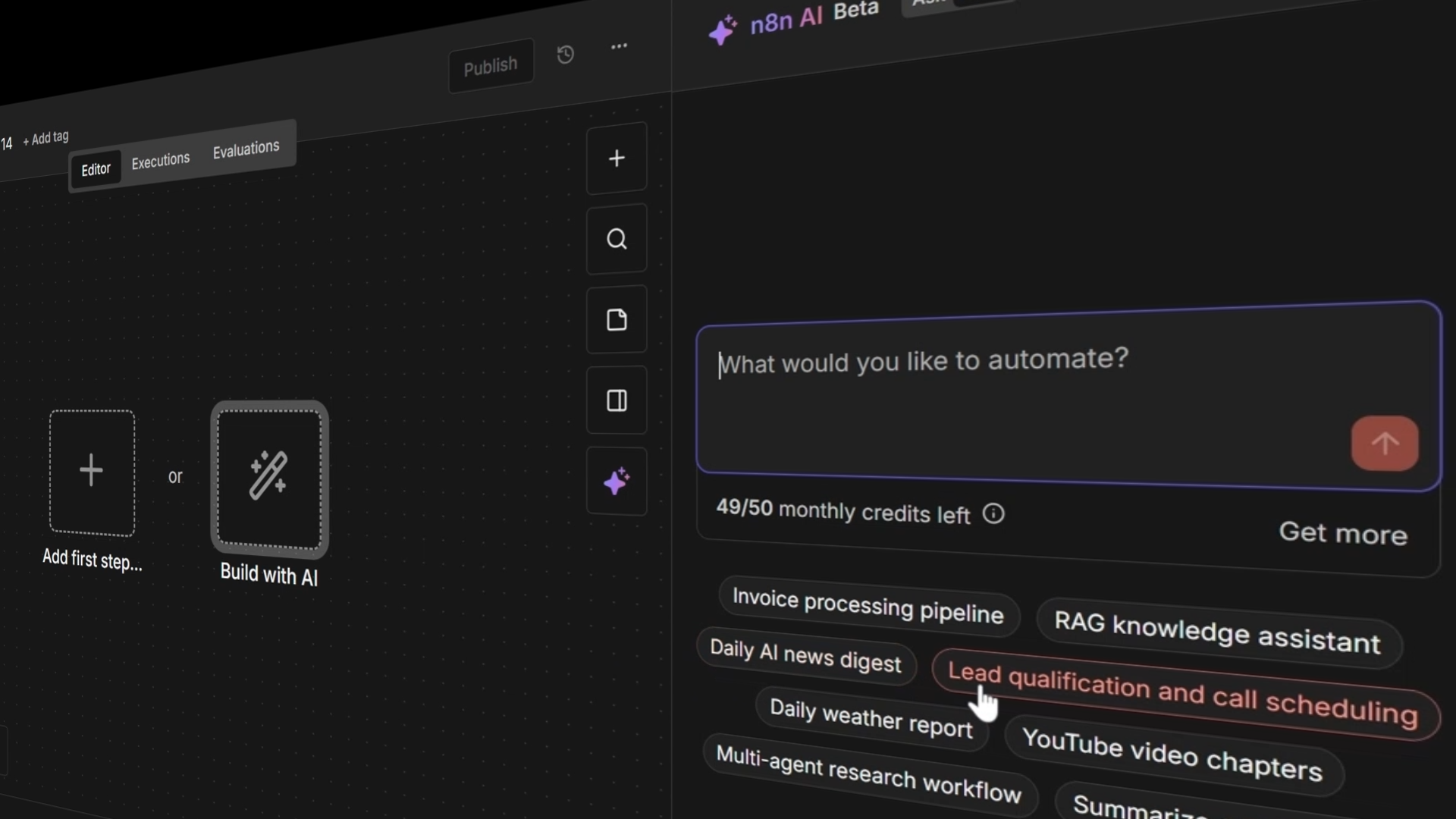The height and width of the screenshot is (819, 1456).
Task: Click the Add first step tile
Action: pyautogui.click(x=92, y=472)
